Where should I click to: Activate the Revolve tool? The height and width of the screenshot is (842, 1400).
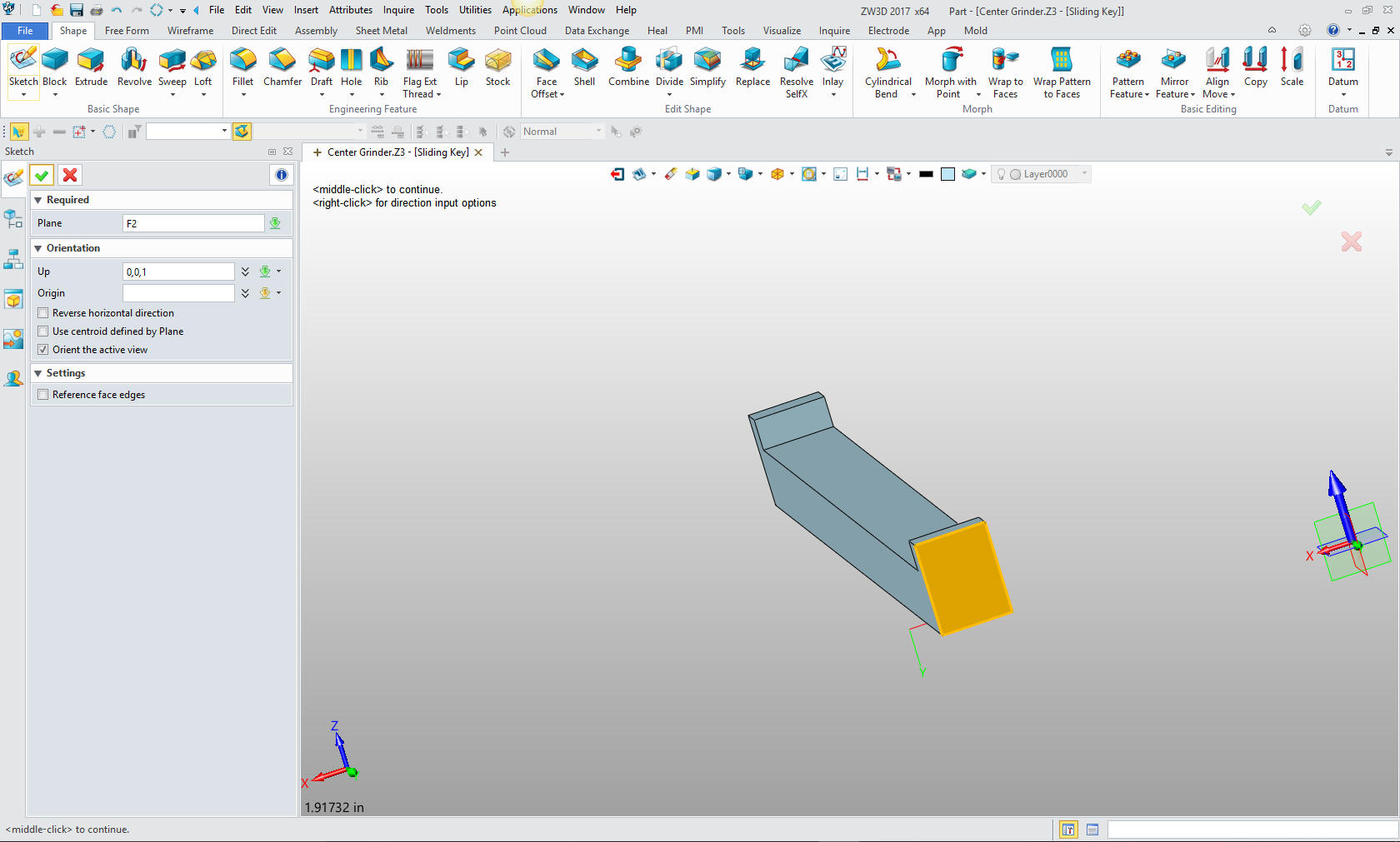[134, 67]
